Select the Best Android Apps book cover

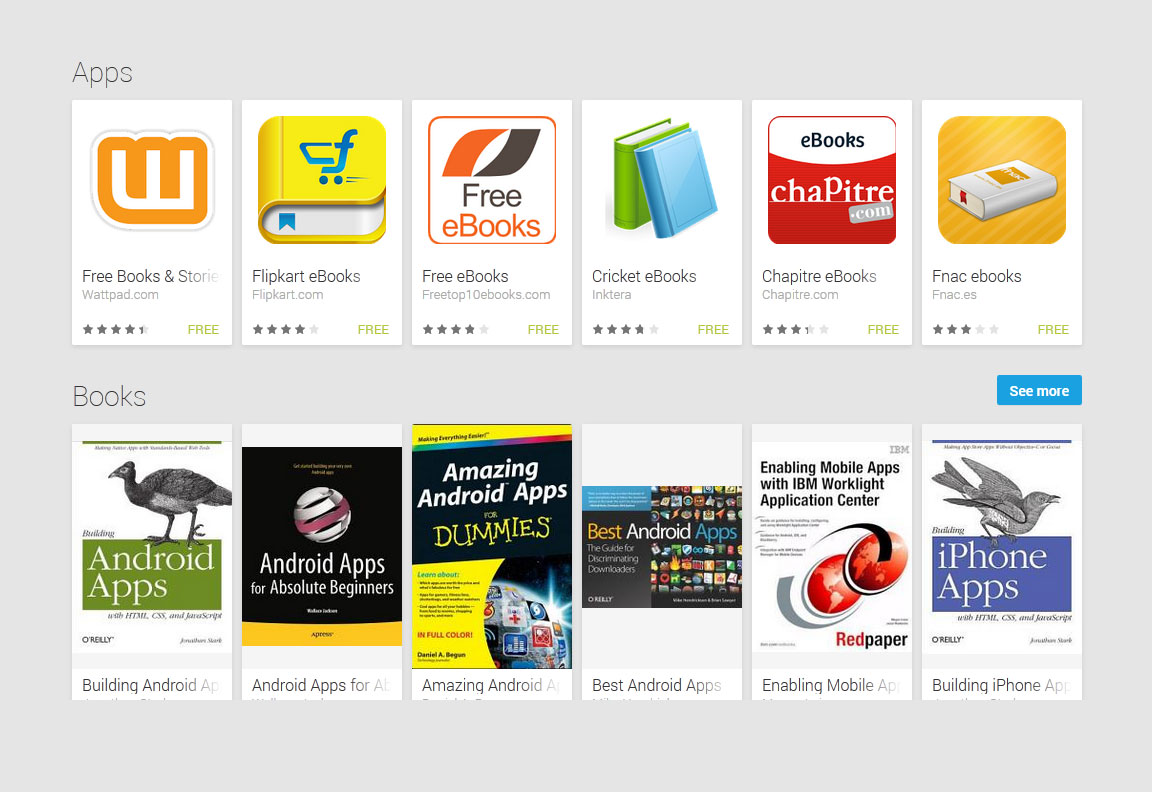pos(662,547)
